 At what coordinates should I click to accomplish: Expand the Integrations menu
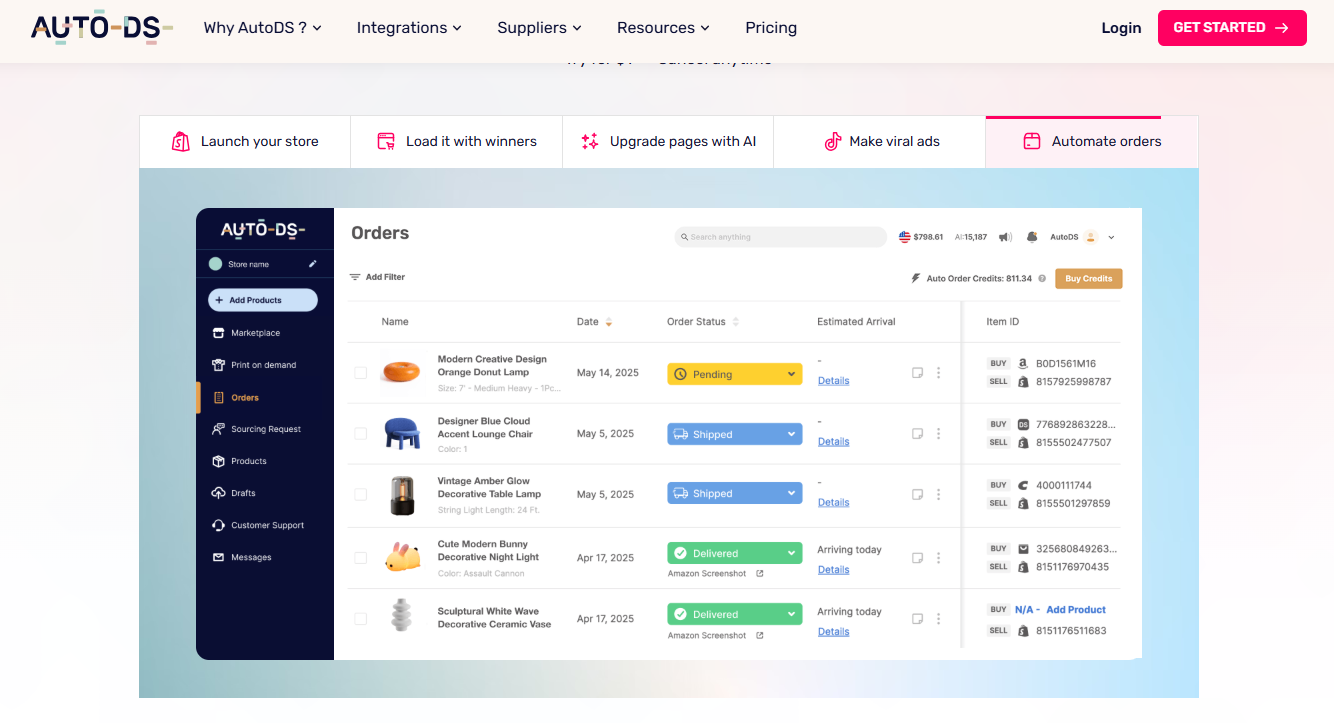(409, 28)
